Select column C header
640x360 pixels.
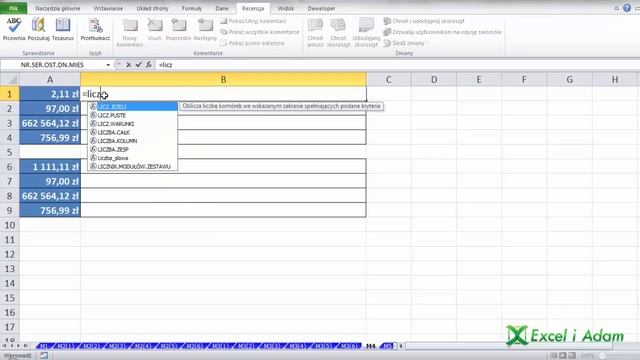click(389, 80)
